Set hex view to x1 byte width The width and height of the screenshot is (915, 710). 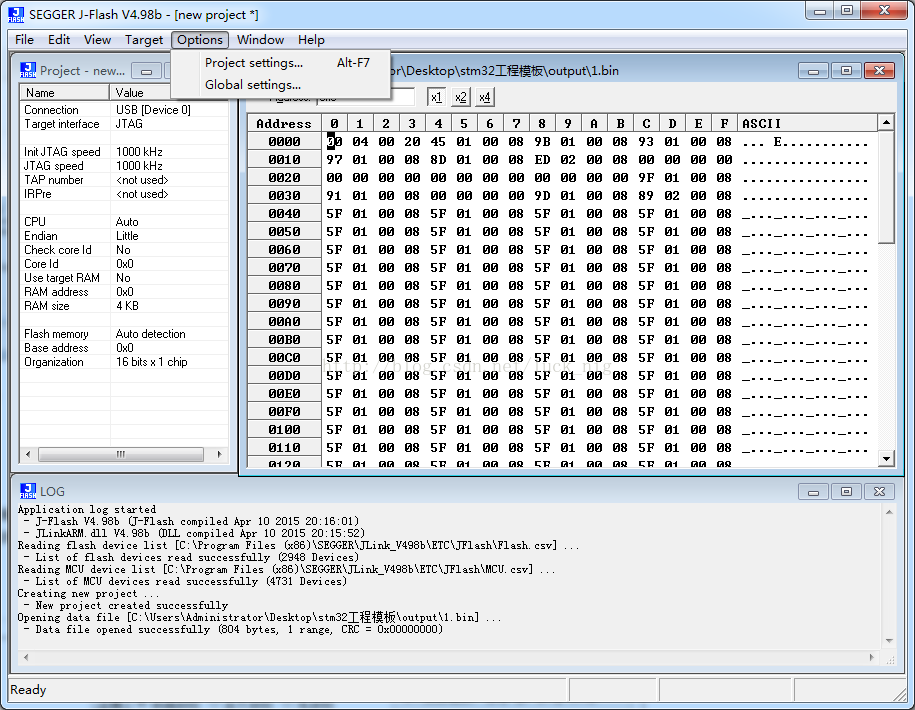coord(436,97)
